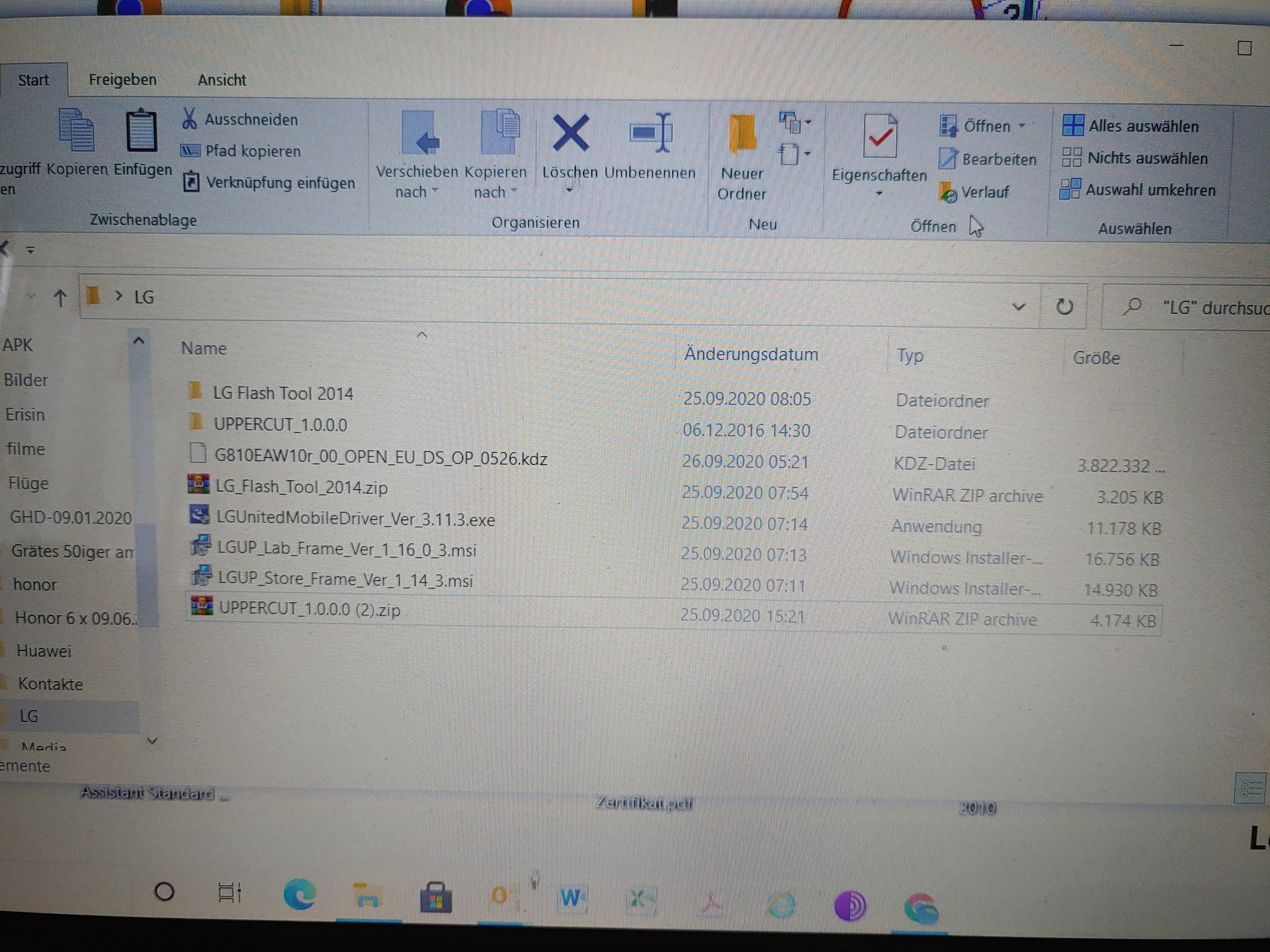Click Alles auswählen
1270x952 pixels.
click(x=1130, y=126)
